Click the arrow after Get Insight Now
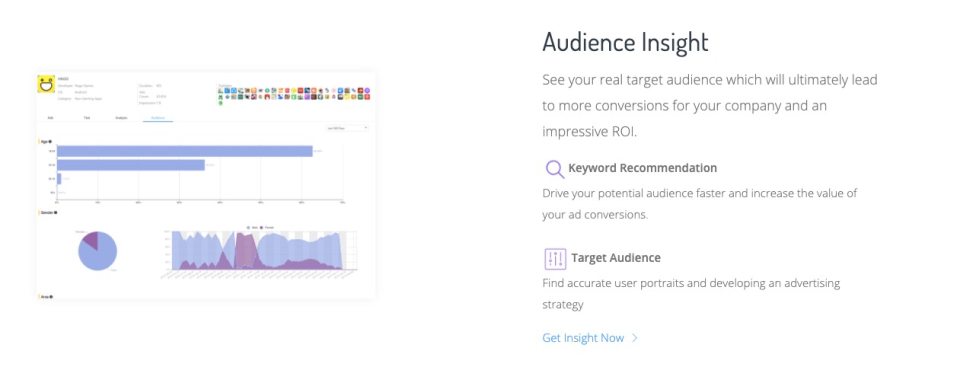Screen dimensions: 960x367 coord(635,338)
